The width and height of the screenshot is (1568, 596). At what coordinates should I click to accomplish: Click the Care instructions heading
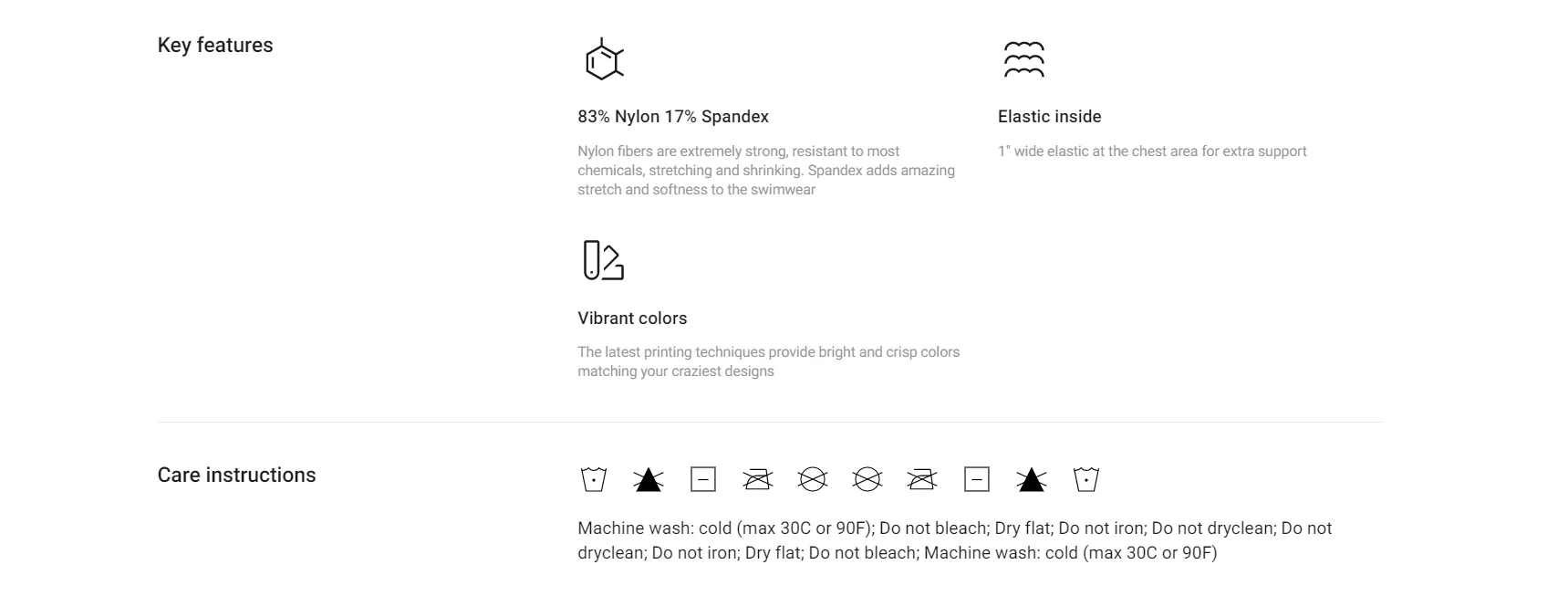(x=236, y=475)
